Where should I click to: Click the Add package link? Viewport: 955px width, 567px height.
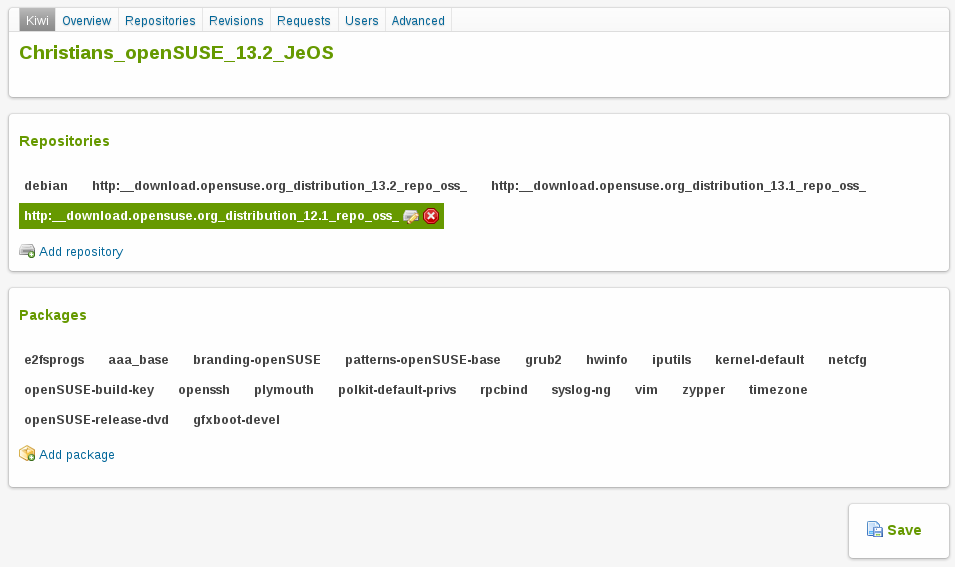click(77, 454)
